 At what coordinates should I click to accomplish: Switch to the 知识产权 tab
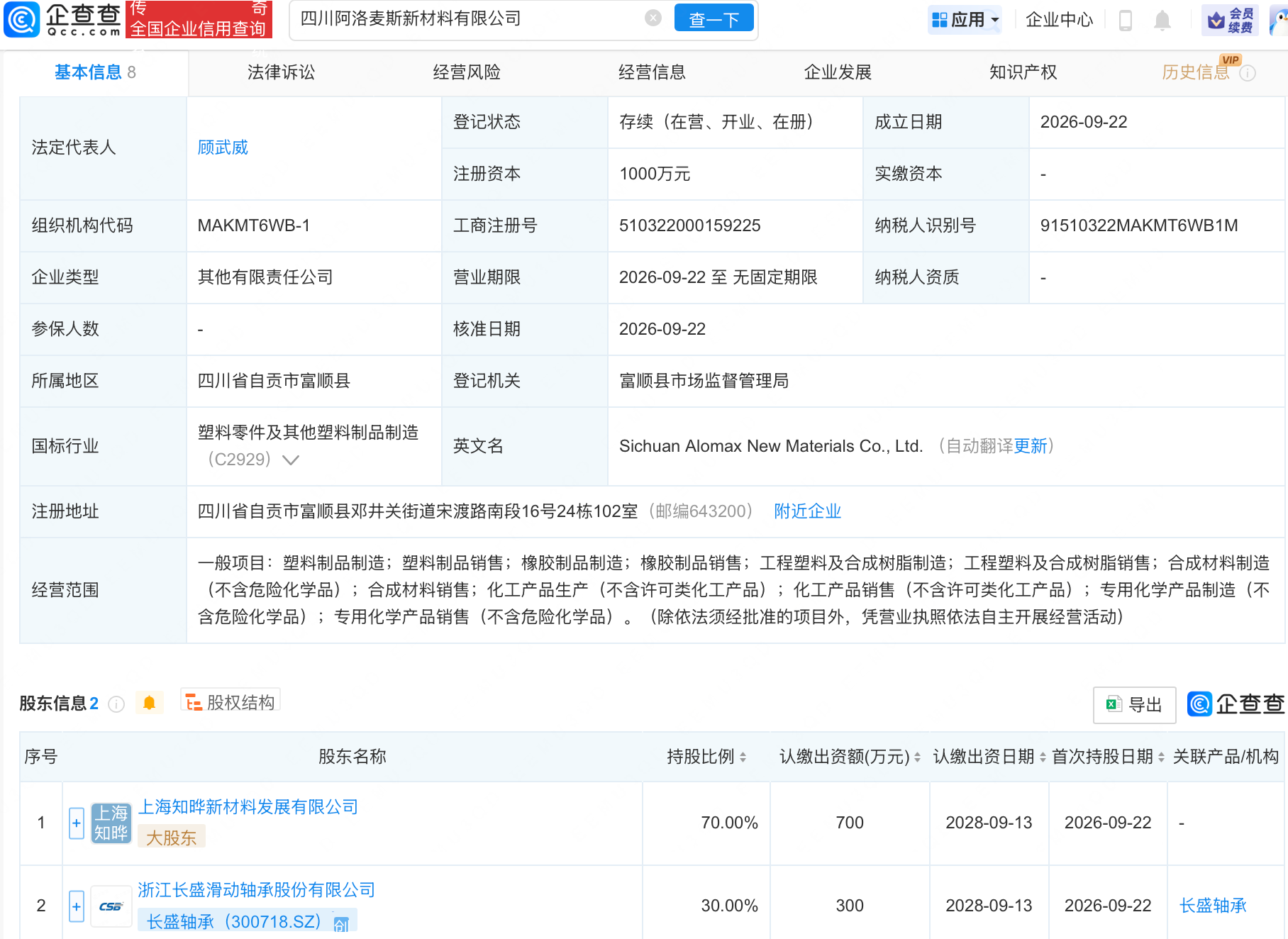click(x=1023, y=72)
